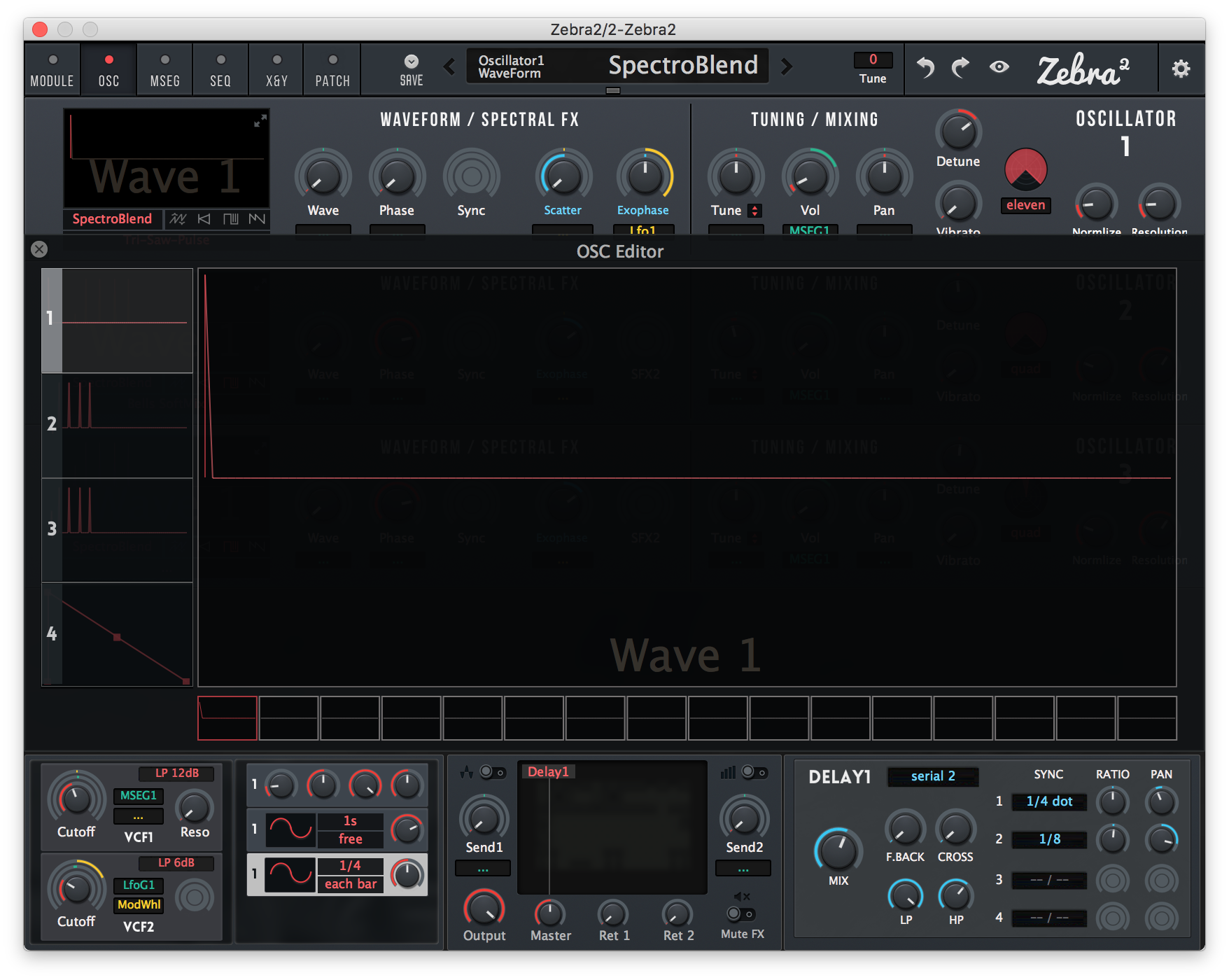
Task: Click the inactive knob next to VCF2
Action: click(195, 897)
